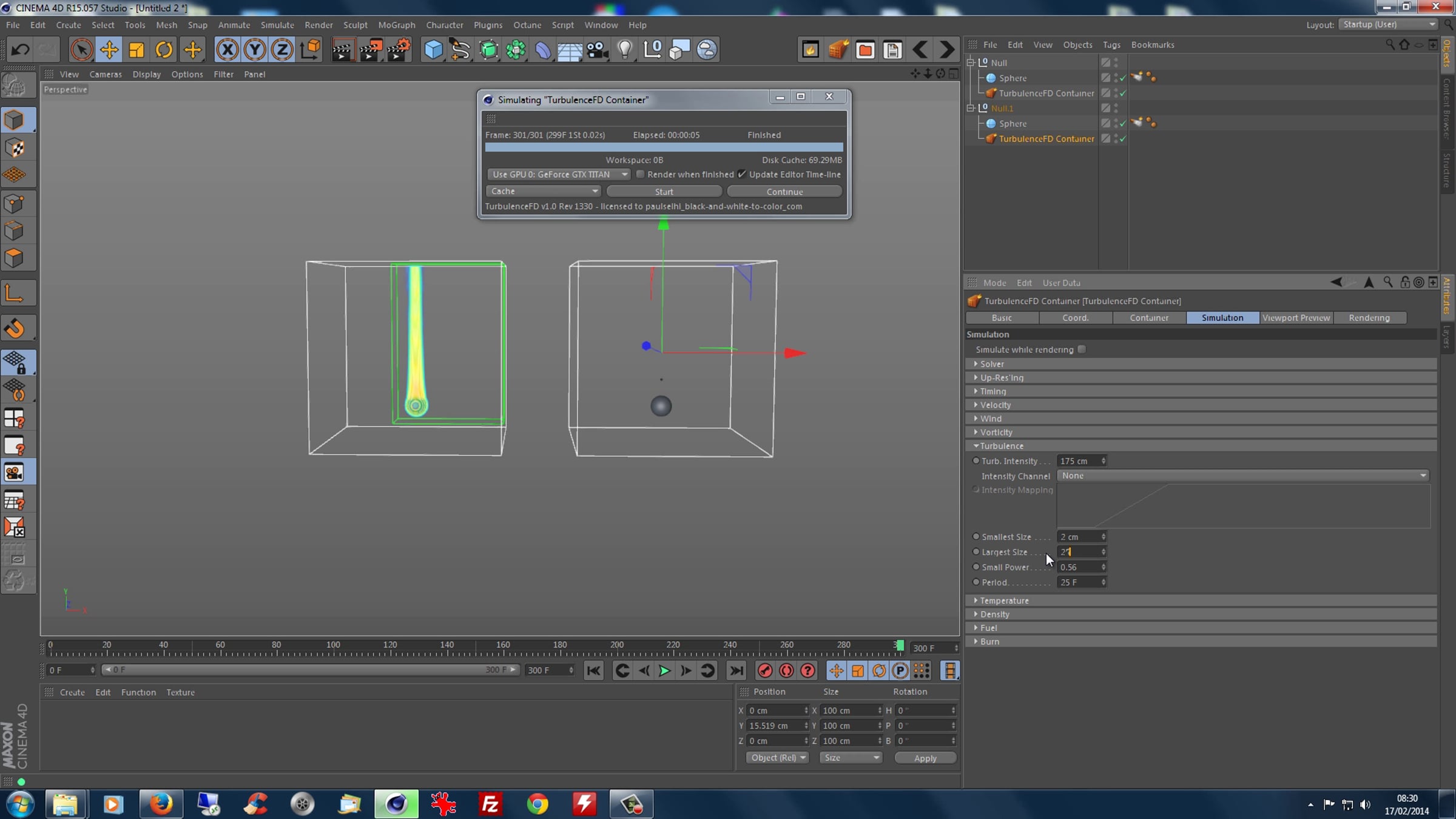Open Objects menu in Object Manager

1077,45
